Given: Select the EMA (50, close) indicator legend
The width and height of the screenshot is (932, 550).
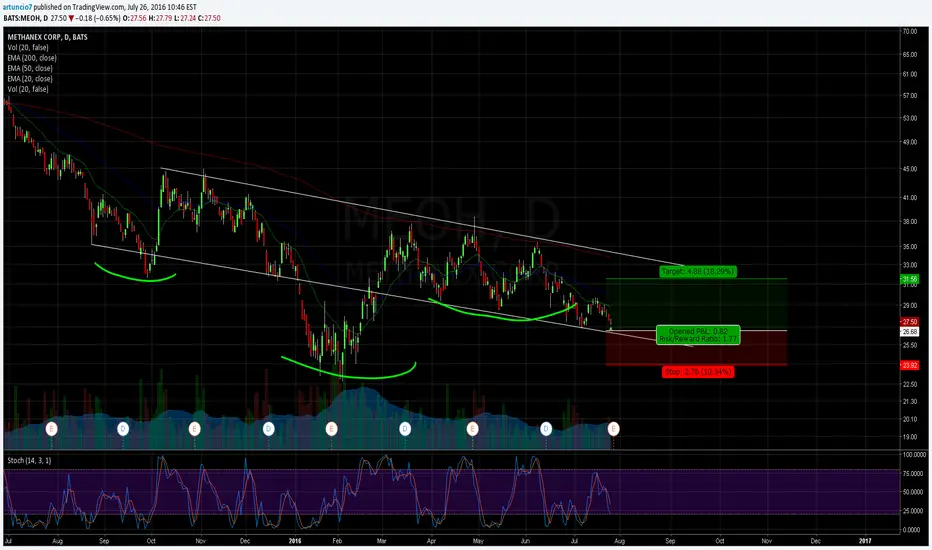Looking at the screenshot, I should 30,68.
